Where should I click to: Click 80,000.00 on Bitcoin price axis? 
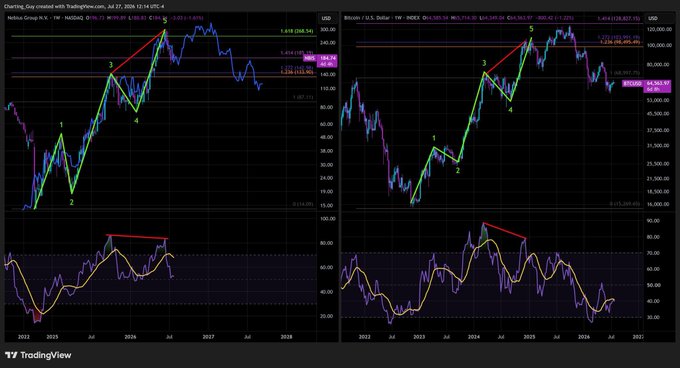click(x=658, y=65)
